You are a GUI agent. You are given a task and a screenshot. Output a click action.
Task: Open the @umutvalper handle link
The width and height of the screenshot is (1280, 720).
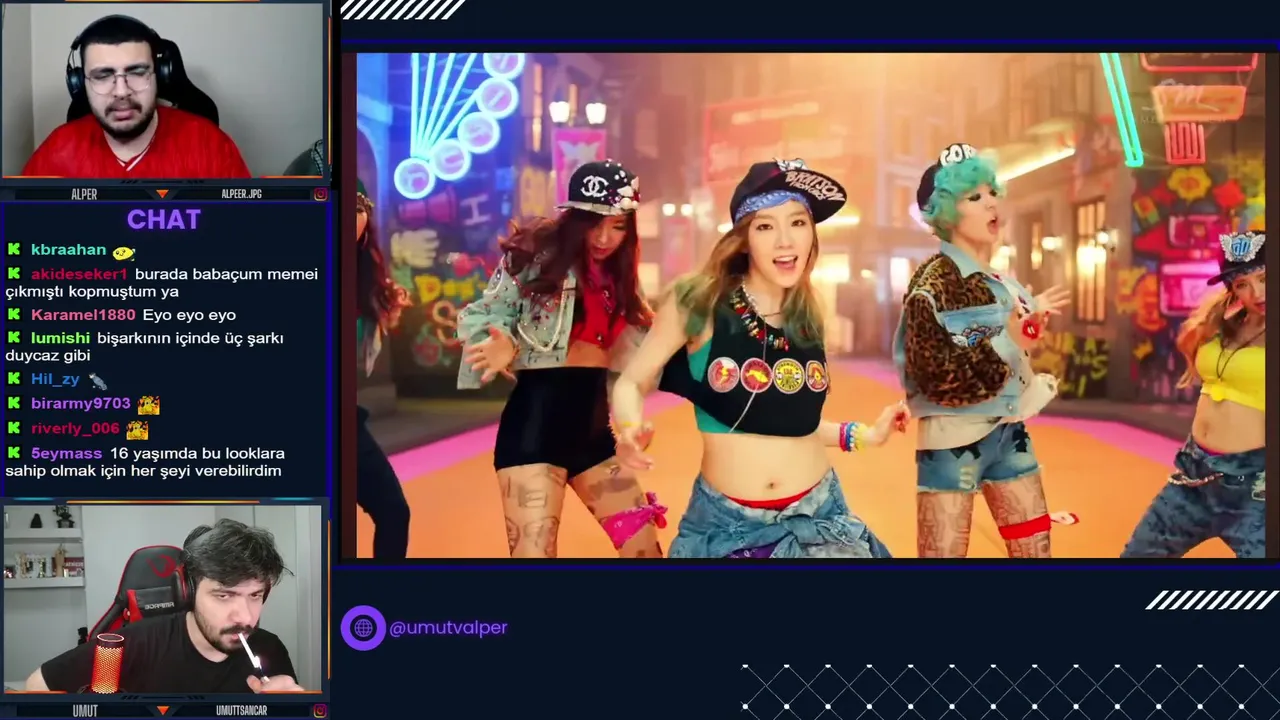tap(448, 628)
